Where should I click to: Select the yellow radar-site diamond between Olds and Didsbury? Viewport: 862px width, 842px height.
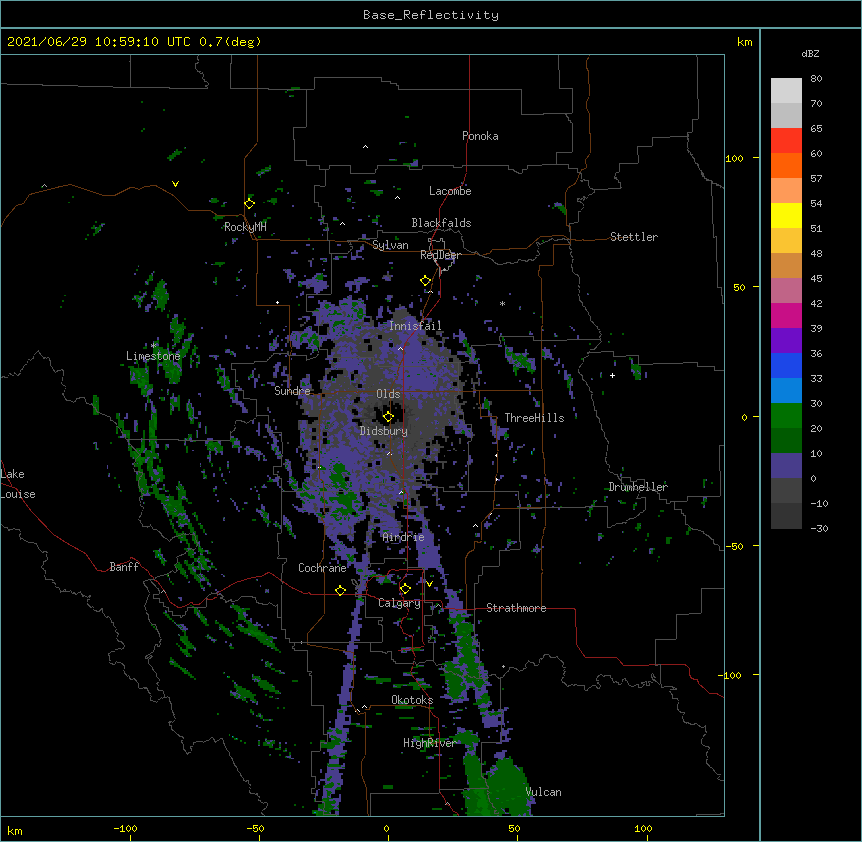click(x=388, y=416)
